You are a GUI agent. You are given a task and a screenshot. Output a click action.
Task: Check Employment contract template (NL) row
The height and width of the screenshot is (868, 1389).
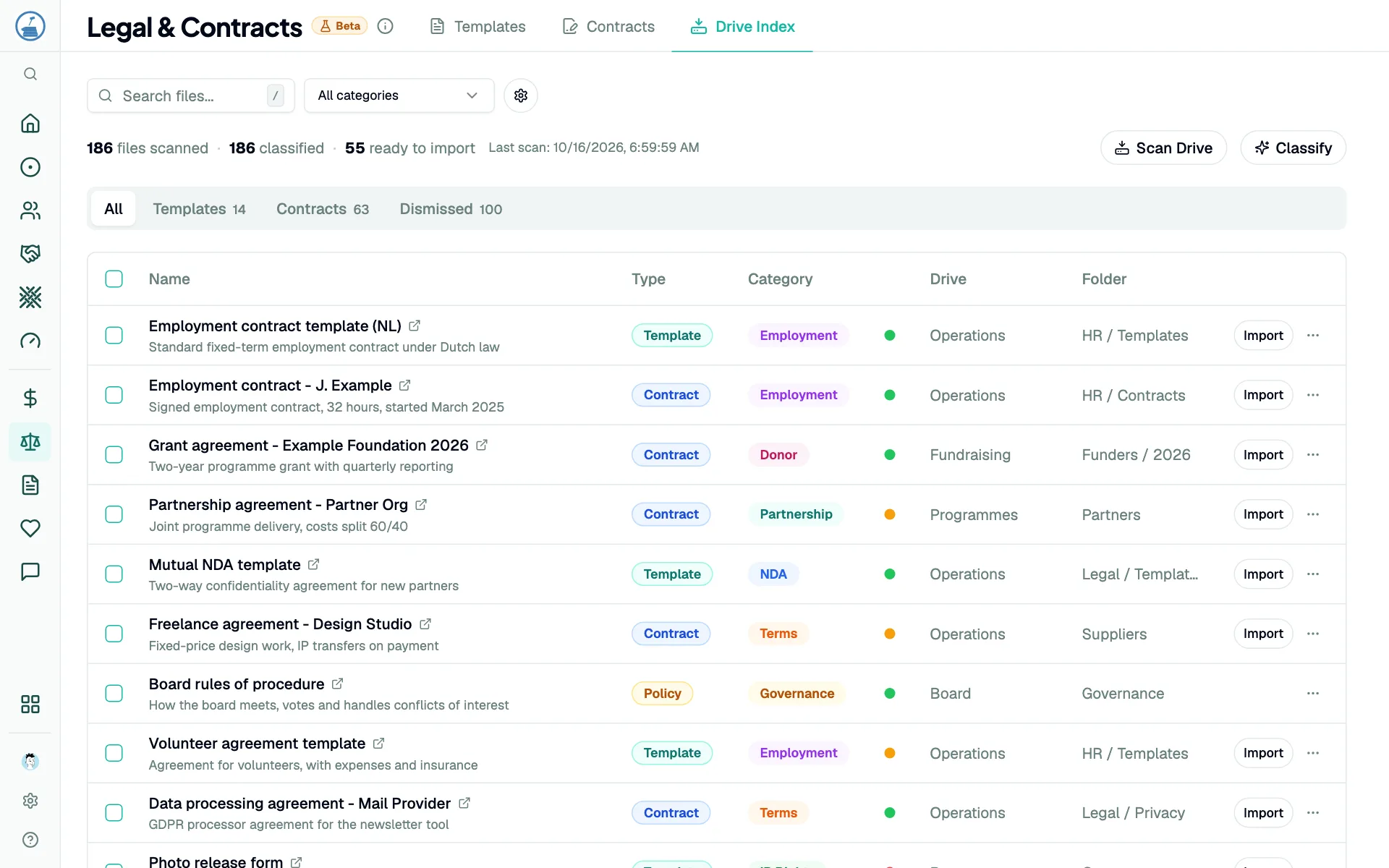pos(114,336)
